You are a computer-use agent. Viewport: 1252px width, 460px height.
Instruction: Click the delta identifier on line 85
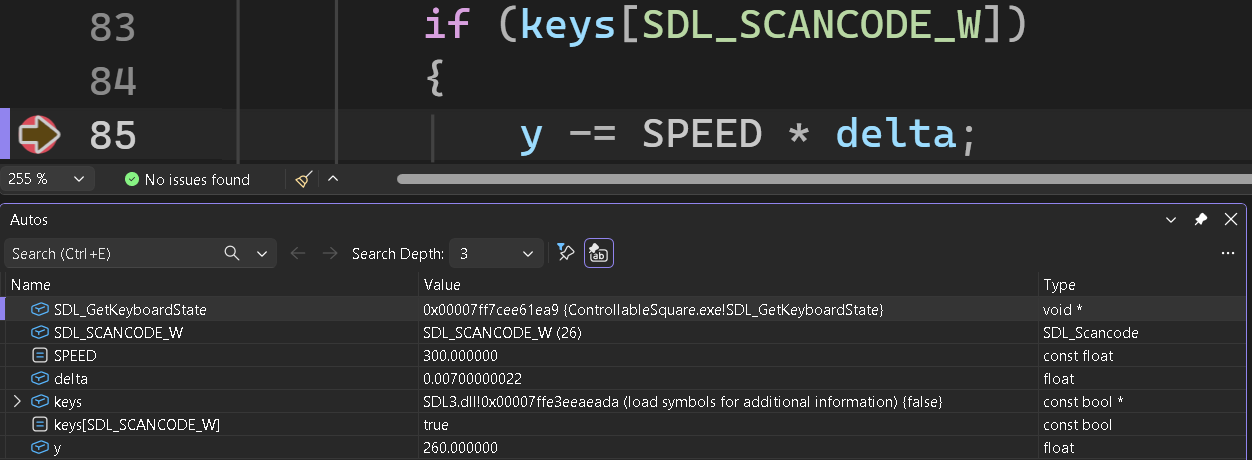tap(896, 134)
